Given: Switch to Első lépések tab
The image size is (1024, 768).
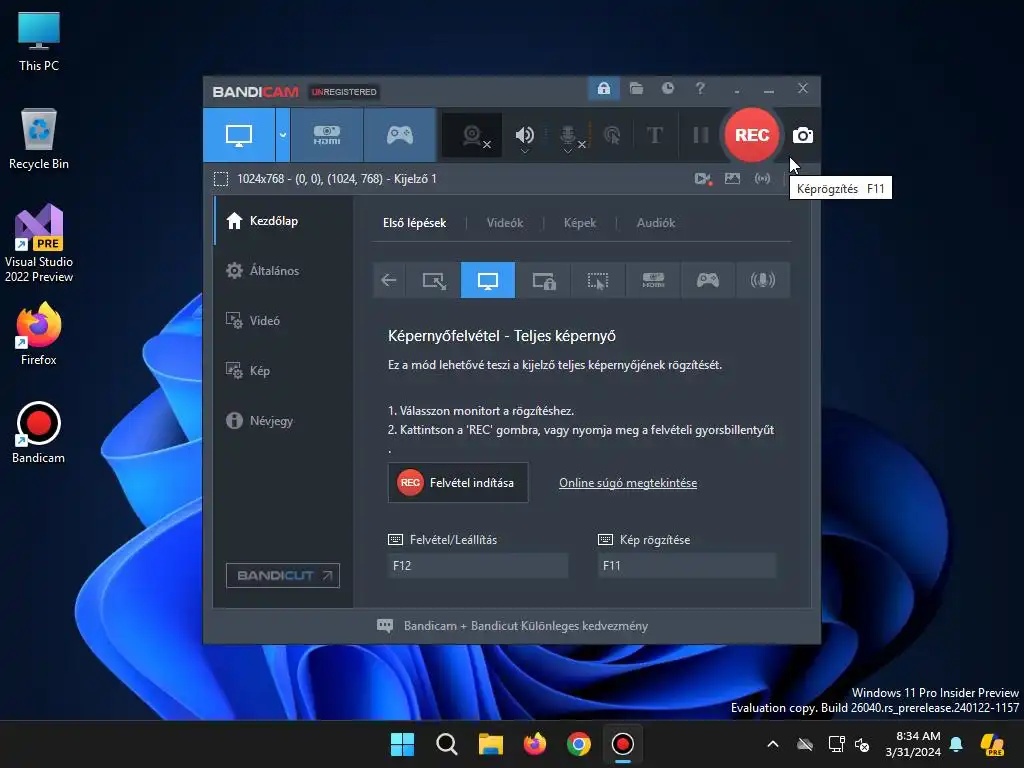Looking at the screenshot, I should pos(414,223).
